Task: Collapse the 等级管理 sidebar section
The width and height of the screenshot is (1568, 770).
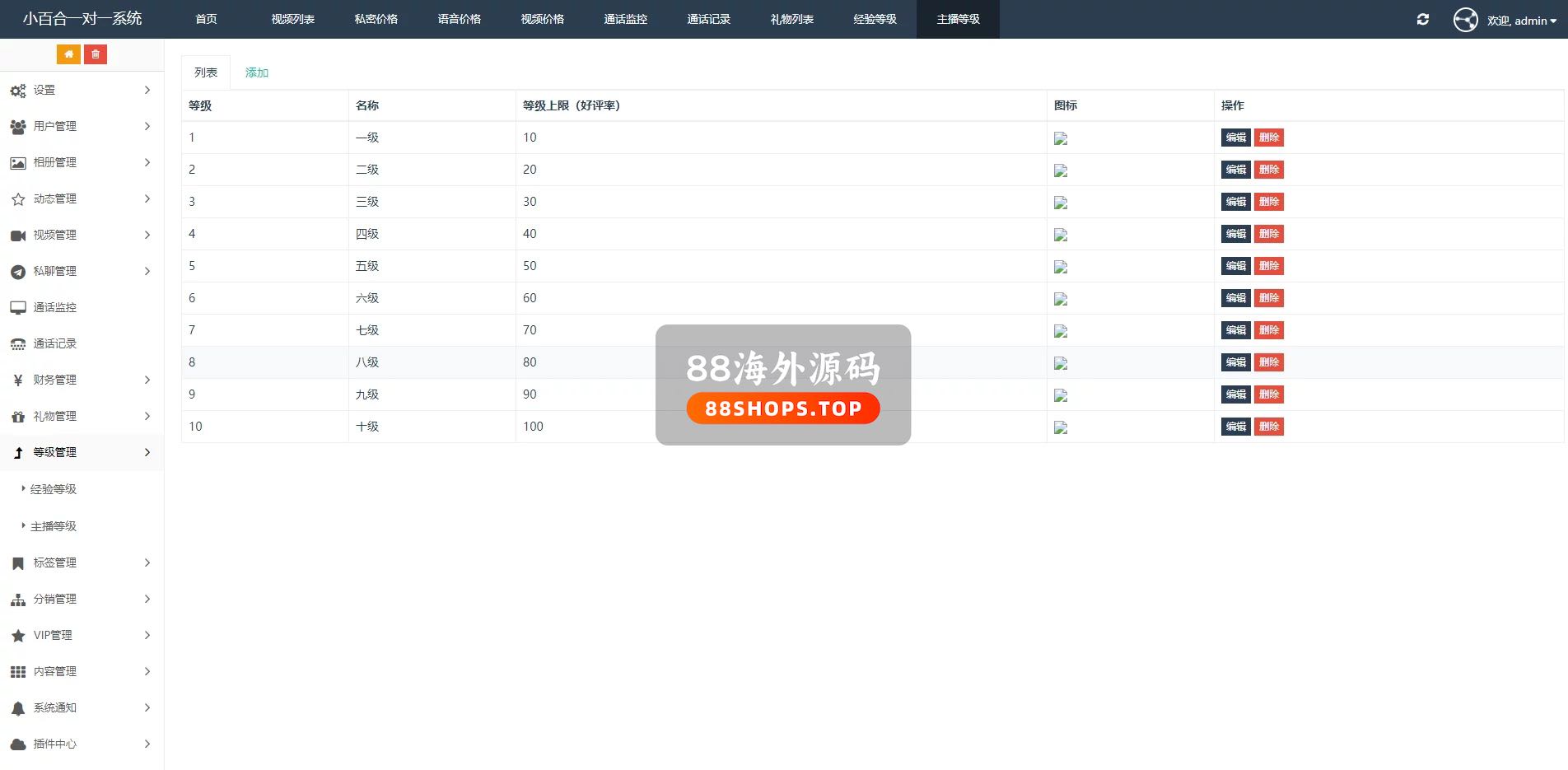Action: [x=81, y=452]
